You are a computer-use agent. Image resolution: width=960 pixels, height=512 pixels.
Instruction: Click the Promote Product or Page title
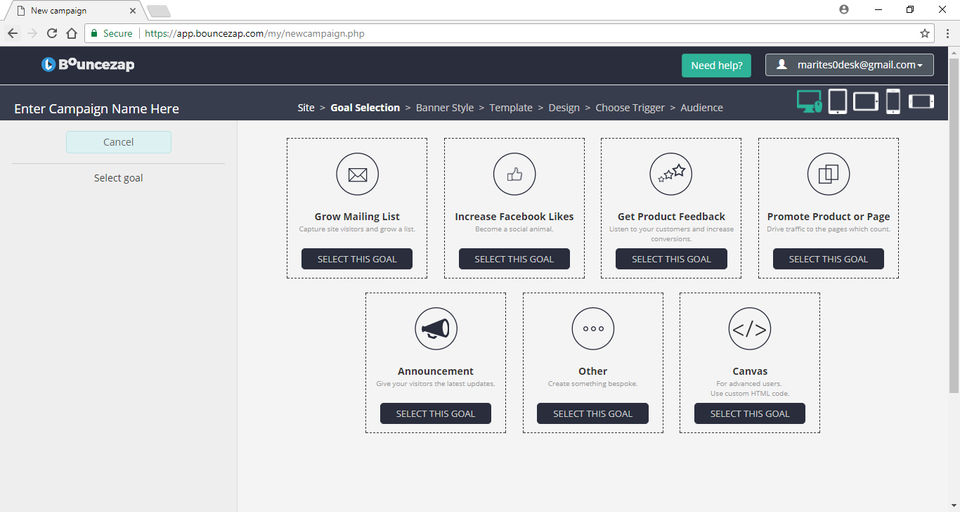tap(828, 216)
